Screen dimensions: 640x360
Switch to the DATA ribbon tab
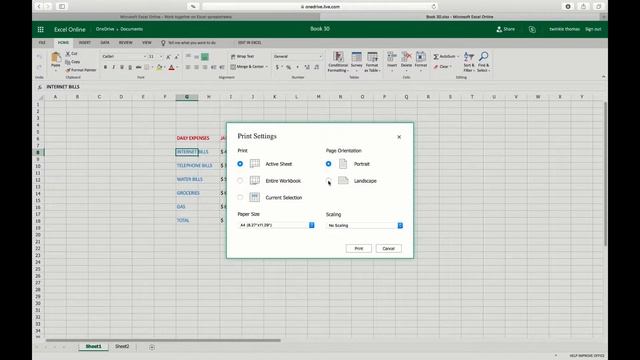click(105, 42)
